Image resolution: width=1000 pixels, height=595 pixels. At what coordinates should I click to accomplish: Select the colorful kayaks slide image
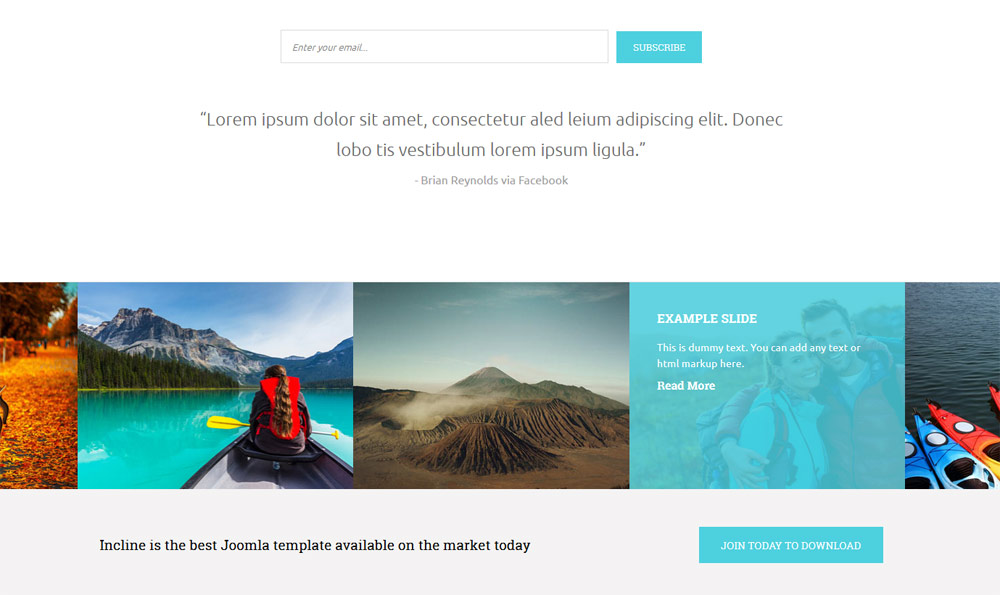click(952, 385)
